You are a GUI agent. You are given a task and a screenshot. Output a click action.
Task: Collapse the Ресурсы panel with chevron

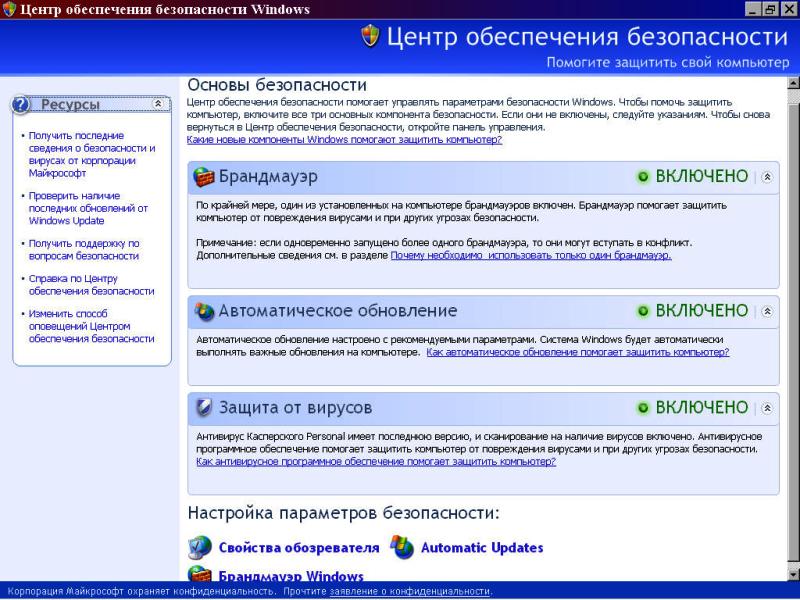pyautogui.click(x=158, y=104)
